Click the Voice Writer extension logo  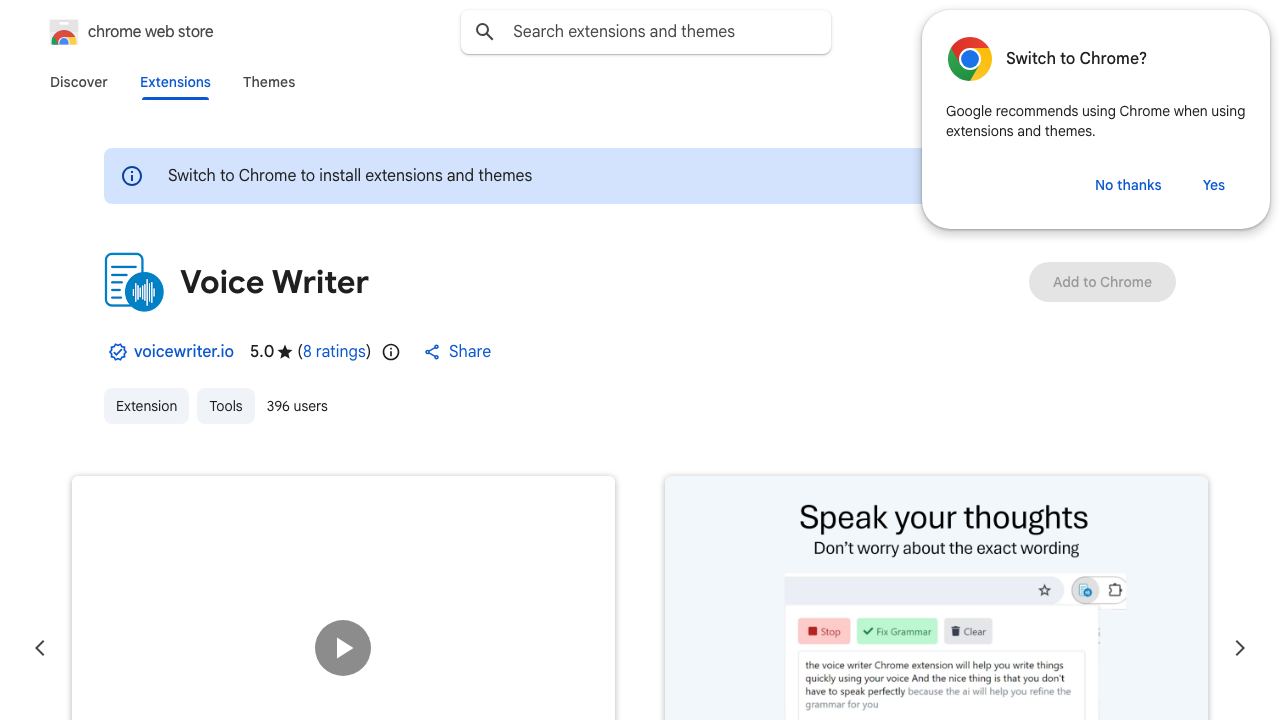[x=134, y=282]
